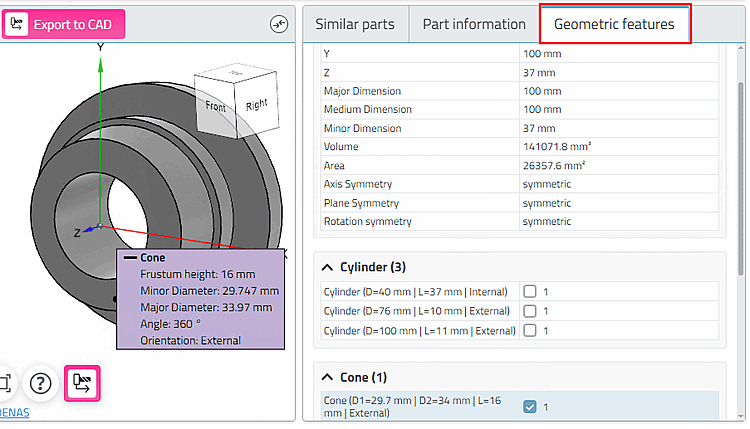Click the icon inside Export to CAD button
The height and width of the screenshot is (429, 750).
pos(17,24)
